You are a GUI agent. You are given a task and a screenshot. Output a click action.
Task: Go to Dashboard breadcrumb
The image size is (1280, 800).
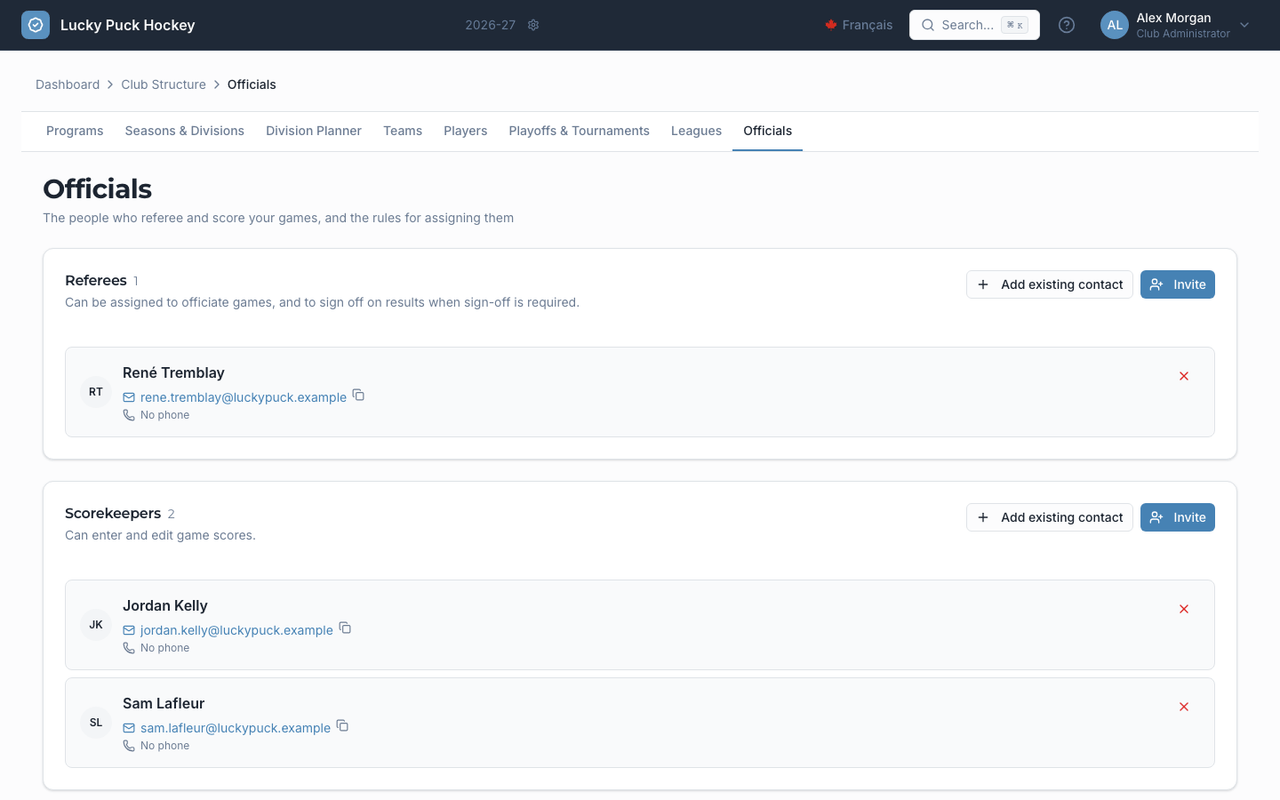pyautogui.click(x=68, y=85)
